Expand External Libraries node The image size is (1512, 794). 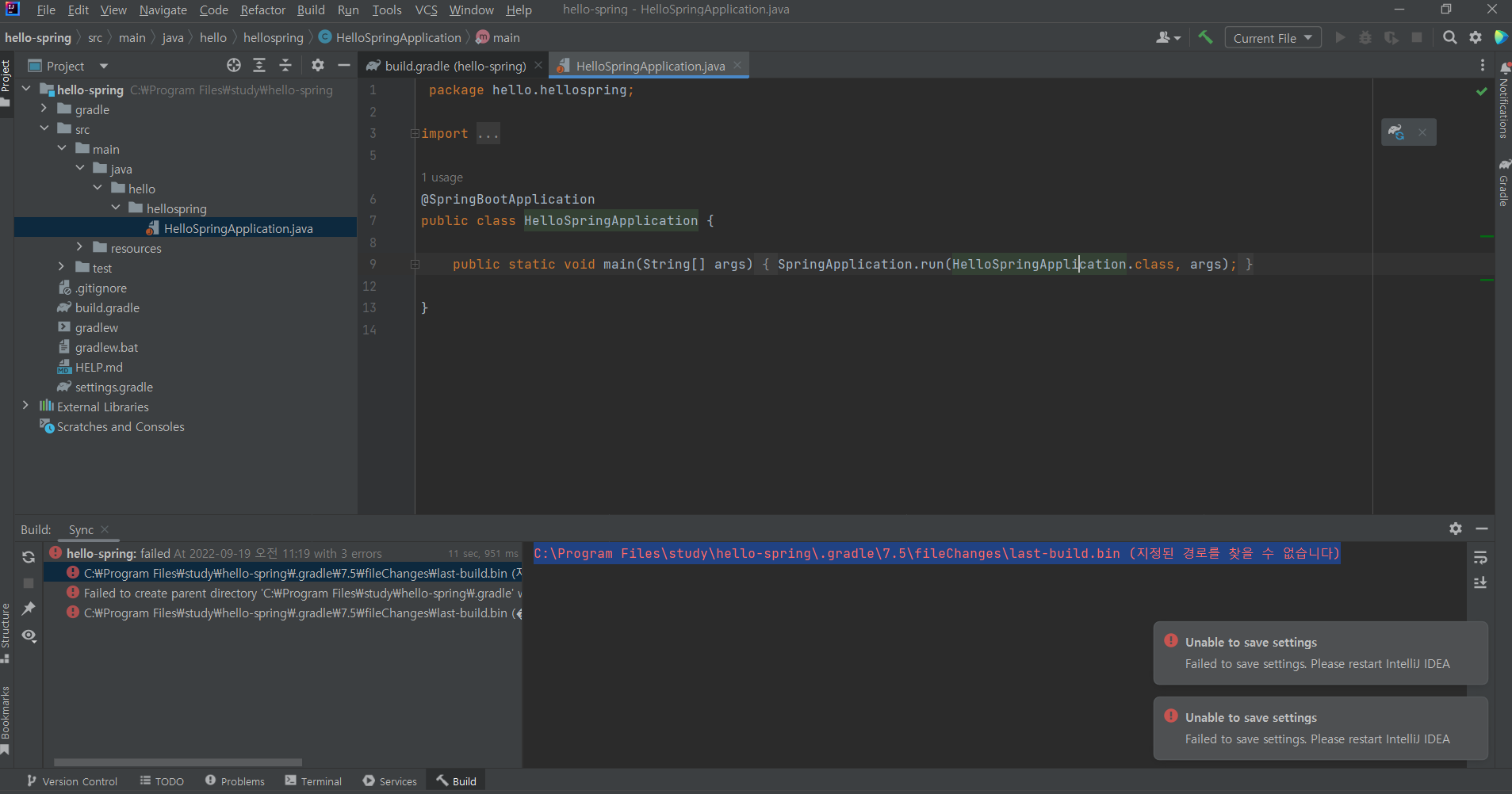[26, 406]
